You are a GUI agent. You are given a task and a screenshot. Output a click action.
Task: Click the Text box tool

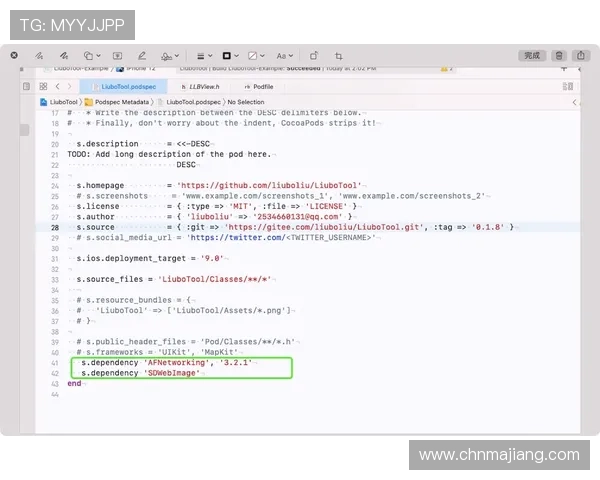(118, 56)
